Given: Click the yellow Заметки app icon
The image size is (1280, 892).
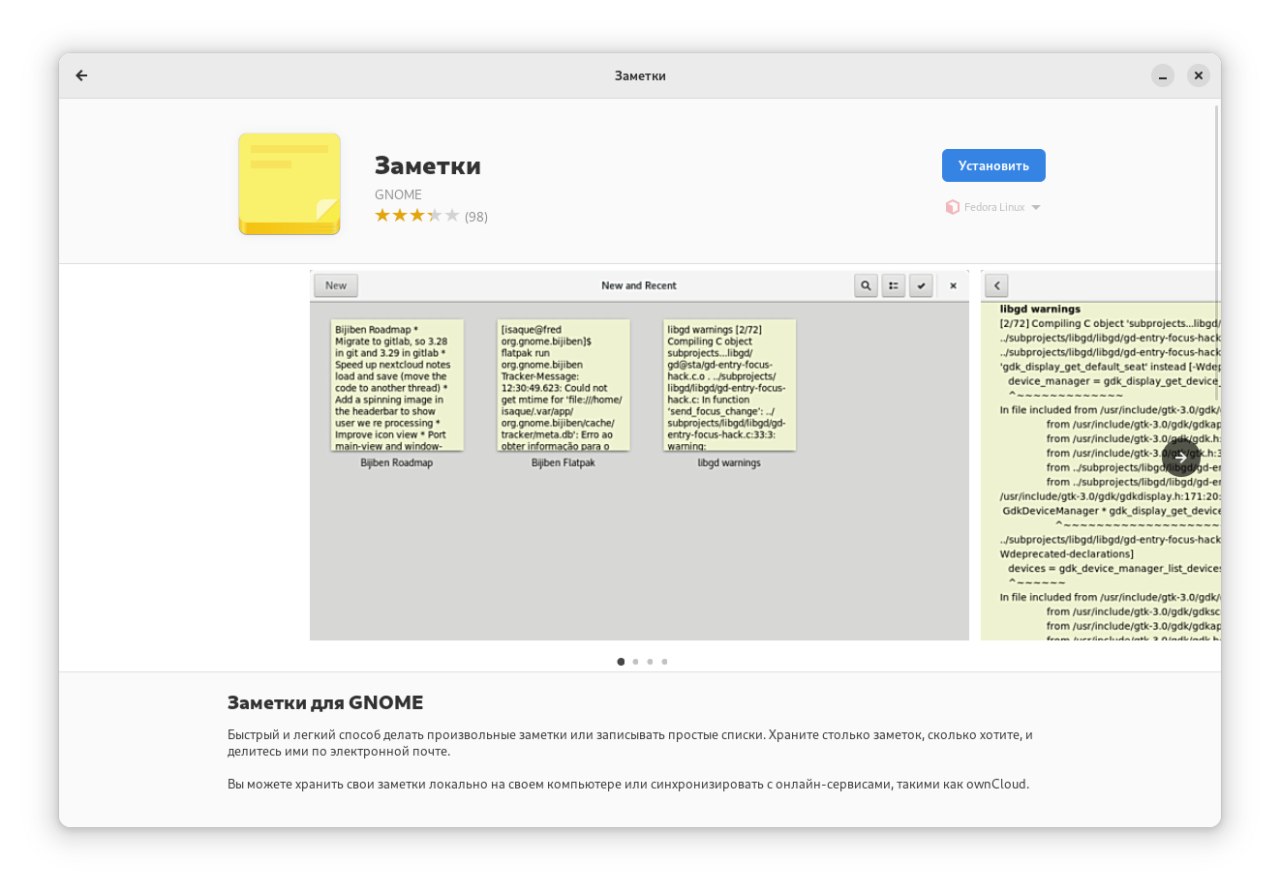Looking at the screenshot, I should pos(289,184).
